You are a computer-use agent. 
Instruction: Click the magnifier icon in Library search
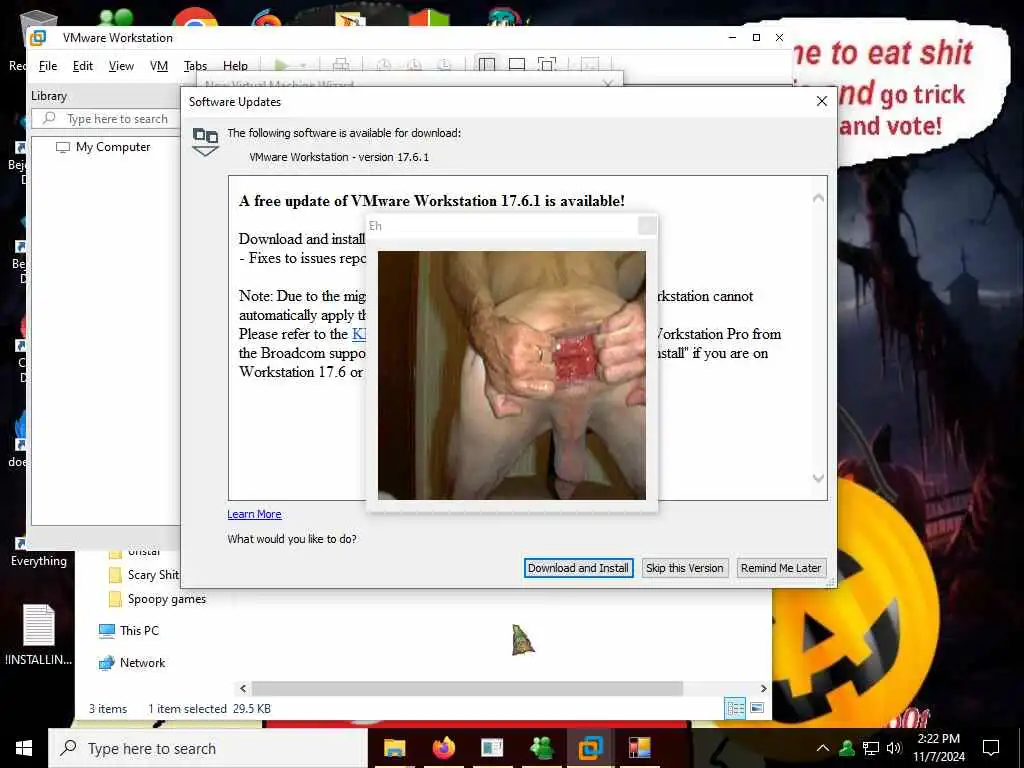click(x=49, y=118)
